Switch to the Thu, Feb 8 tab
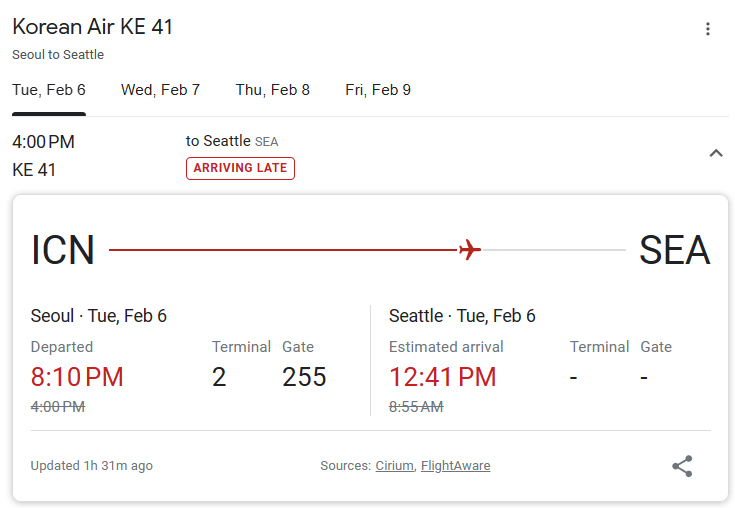Screen dimensions: 735x508 [x=272, y=90]
